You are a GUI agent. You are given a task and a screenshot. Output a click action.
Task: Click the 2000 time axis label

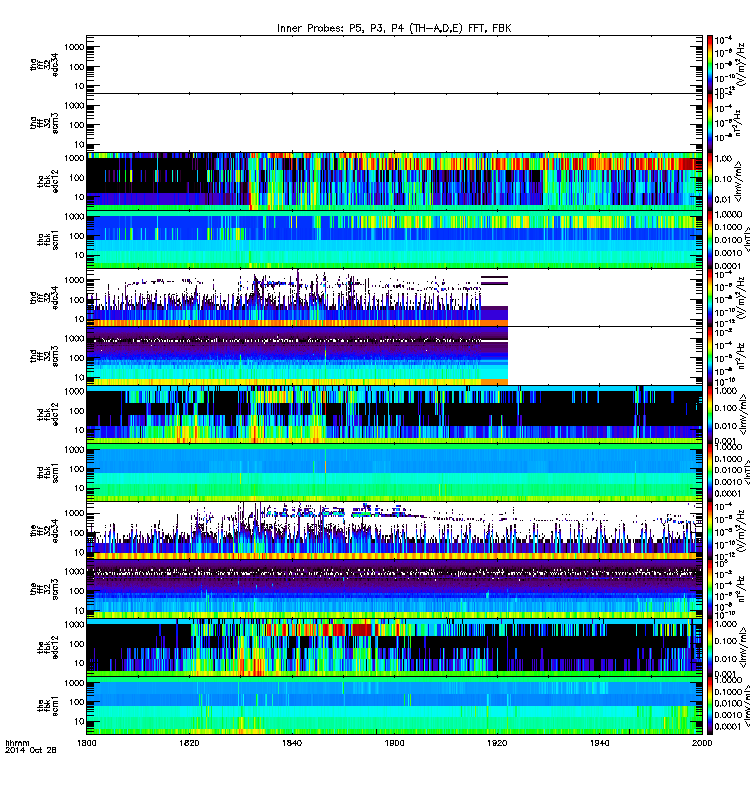point(703,743)
